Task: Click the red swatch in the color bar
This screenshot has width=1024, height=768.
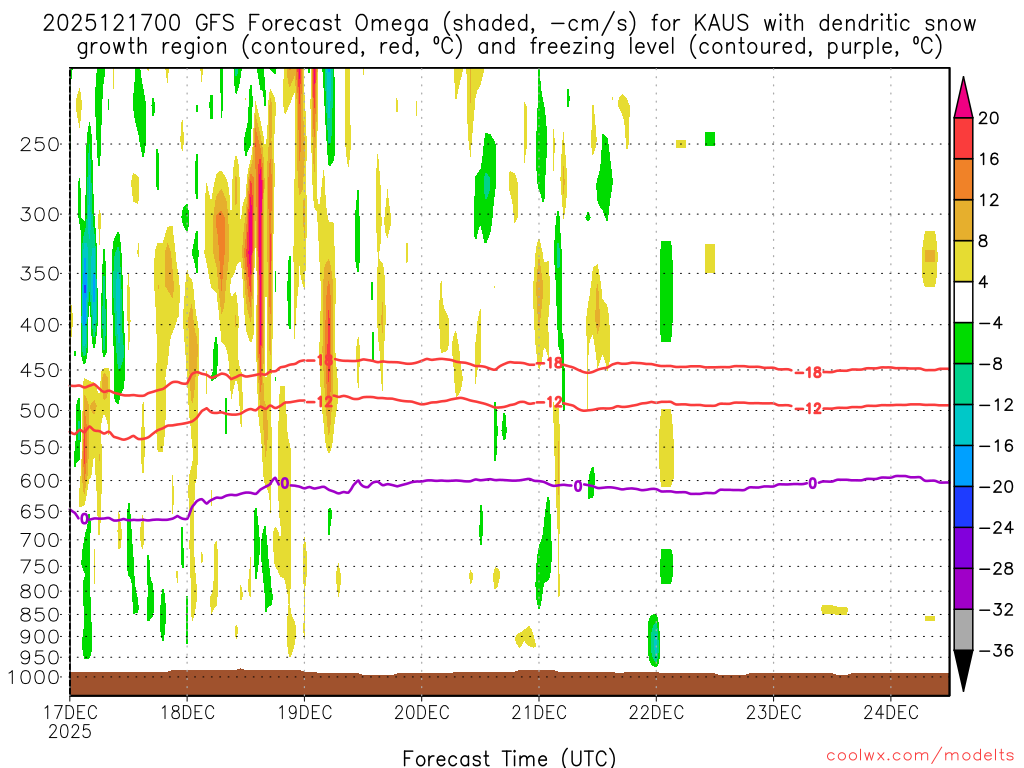Action: (x=963, y=138)
